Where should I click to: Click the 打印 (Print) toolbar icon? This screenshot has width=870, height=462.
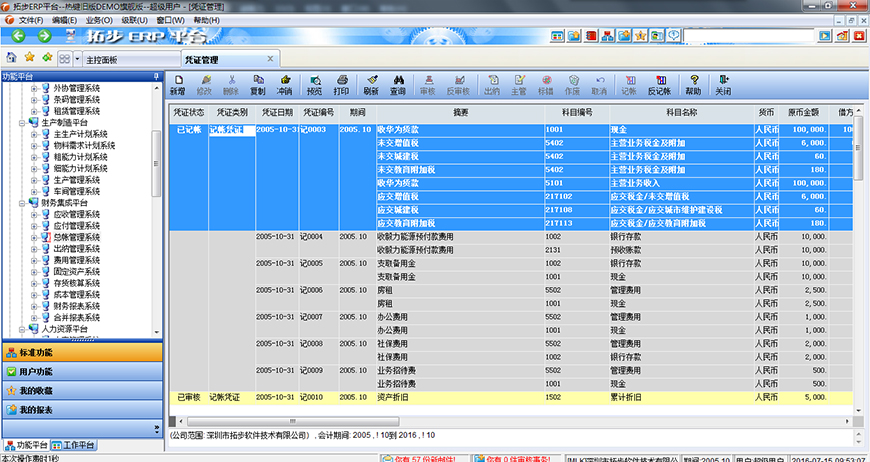point(341,84)
